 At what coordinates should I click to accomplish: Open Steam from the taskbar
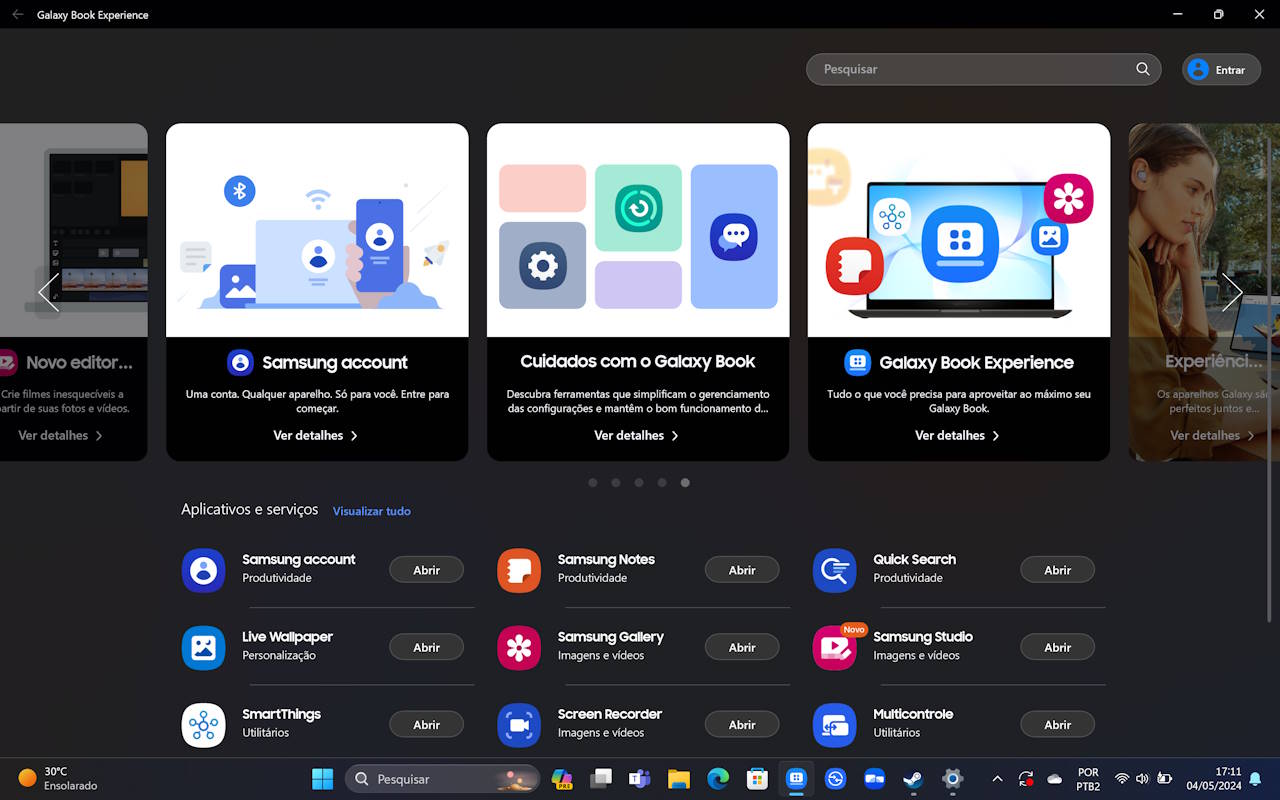click(913, 779)
